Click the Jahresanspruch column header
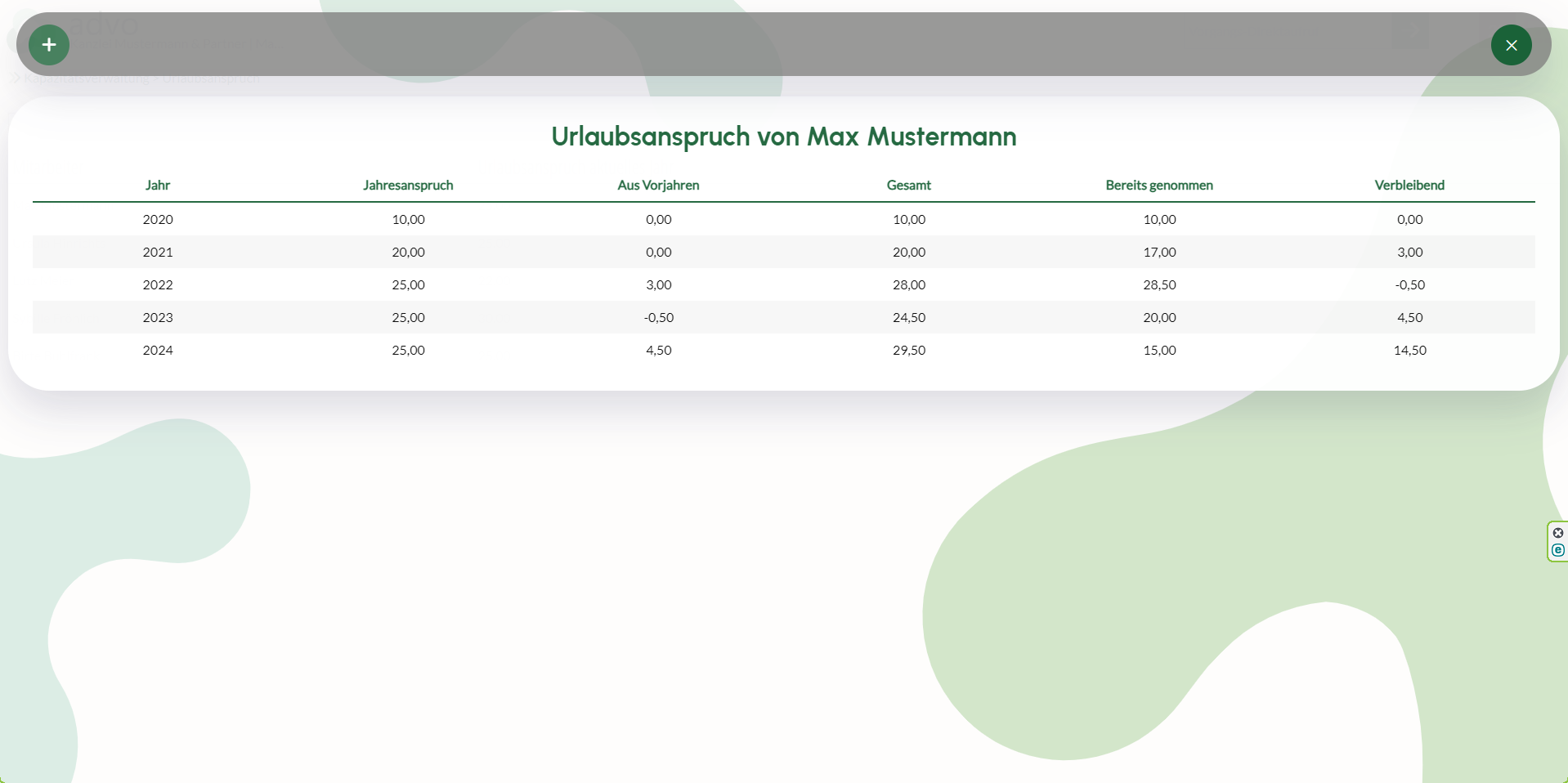The width and height of the screenshot is (1568, 783). point(408,186)
